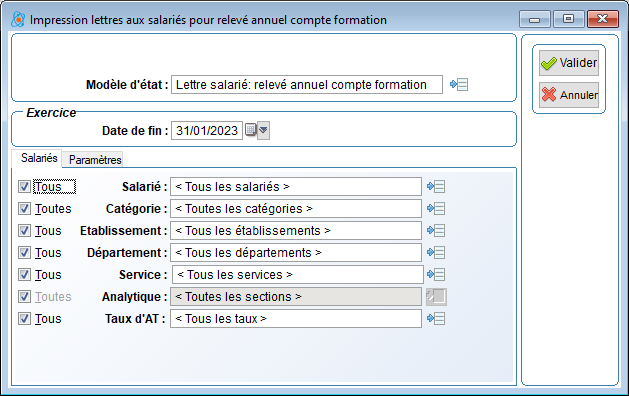Image resolution: width=629 pixels, height=396 pixels.
Task: Click the Valider button
Action: [x=569, y=63]
